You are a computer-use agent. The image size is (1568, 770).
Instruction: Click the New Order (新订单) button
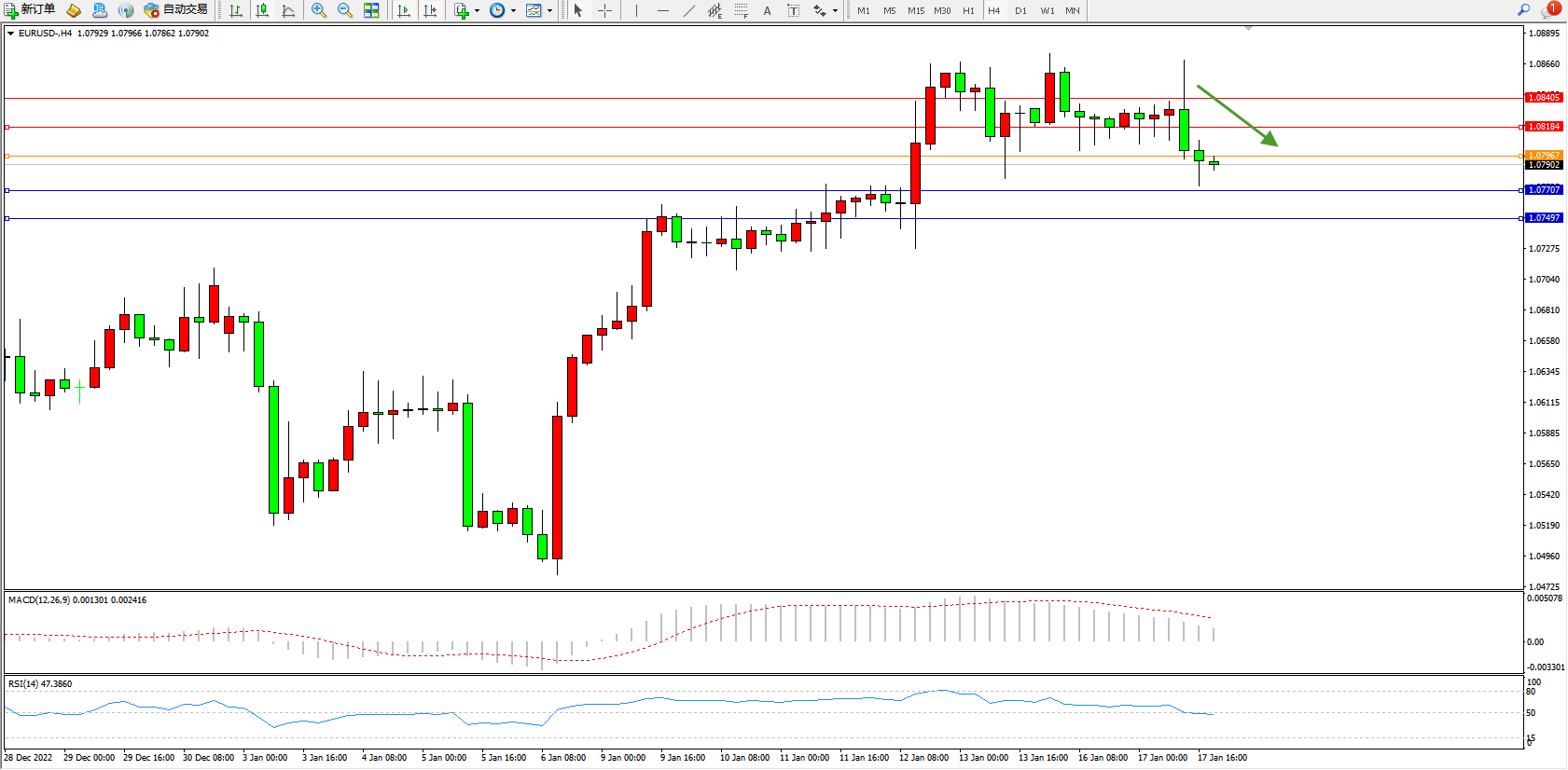click(29, 10)
